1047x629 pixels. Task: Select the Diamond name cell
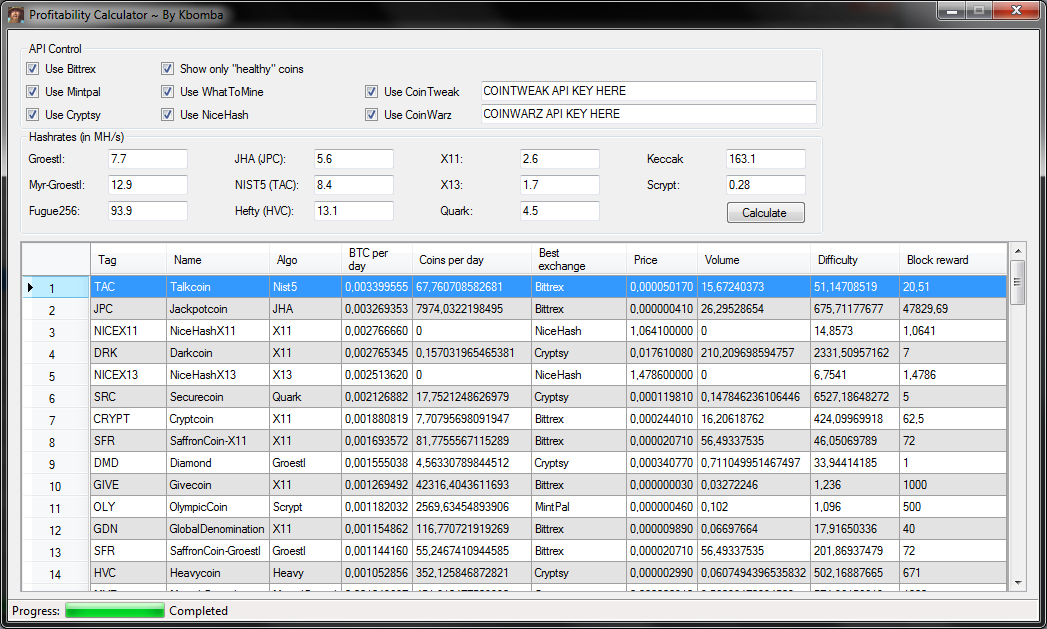point(218,463)
